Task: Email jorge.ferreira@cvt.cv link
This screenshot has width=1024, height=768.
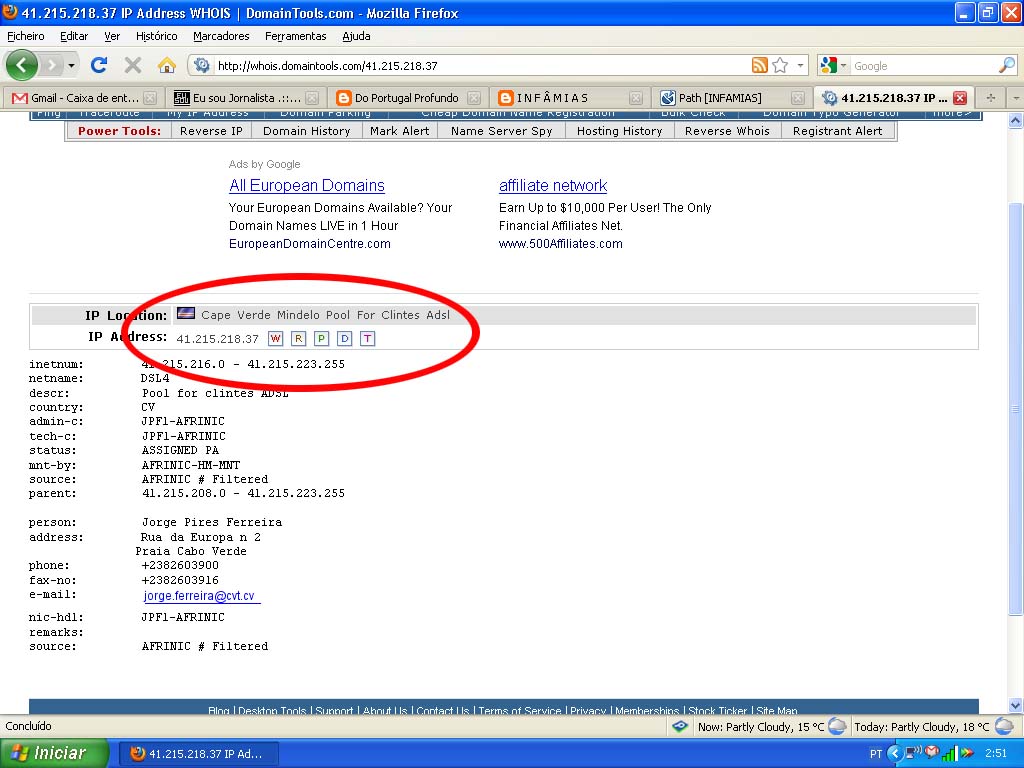Action: pos(199,596)
